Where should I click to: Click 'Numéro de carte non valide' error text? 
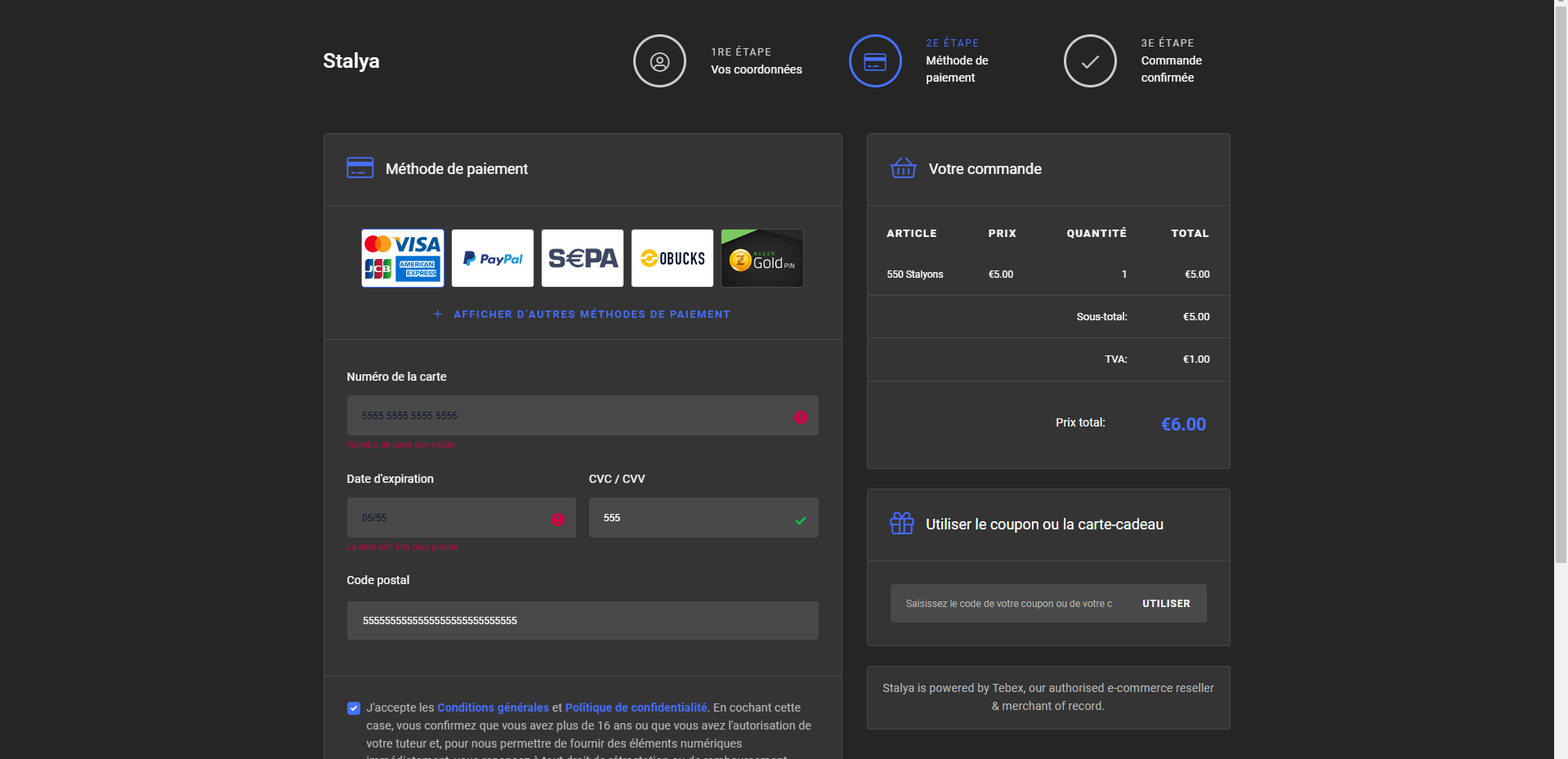(x=400, y=444)
